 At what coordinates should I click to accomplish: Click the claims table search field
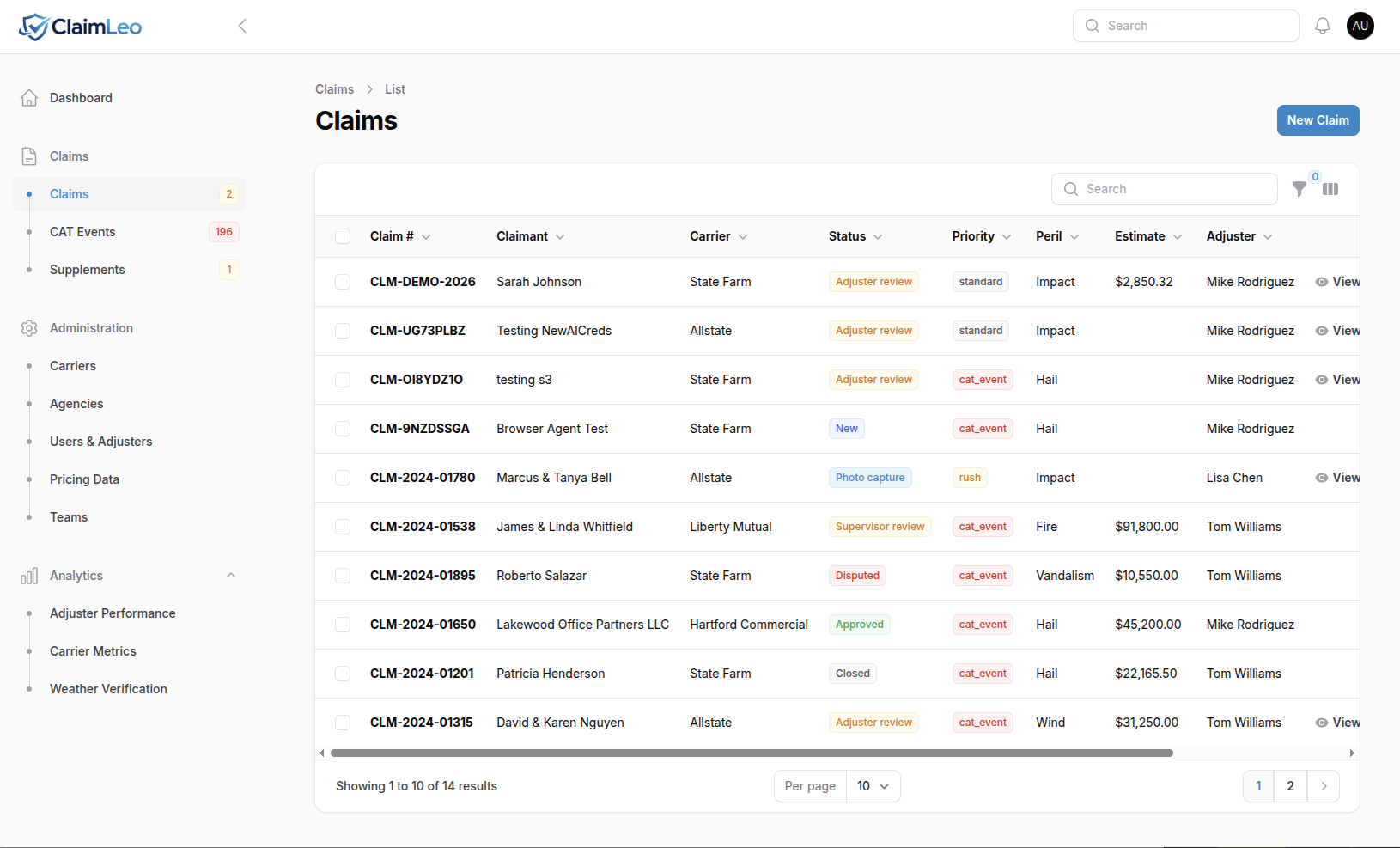[1165, 188]
